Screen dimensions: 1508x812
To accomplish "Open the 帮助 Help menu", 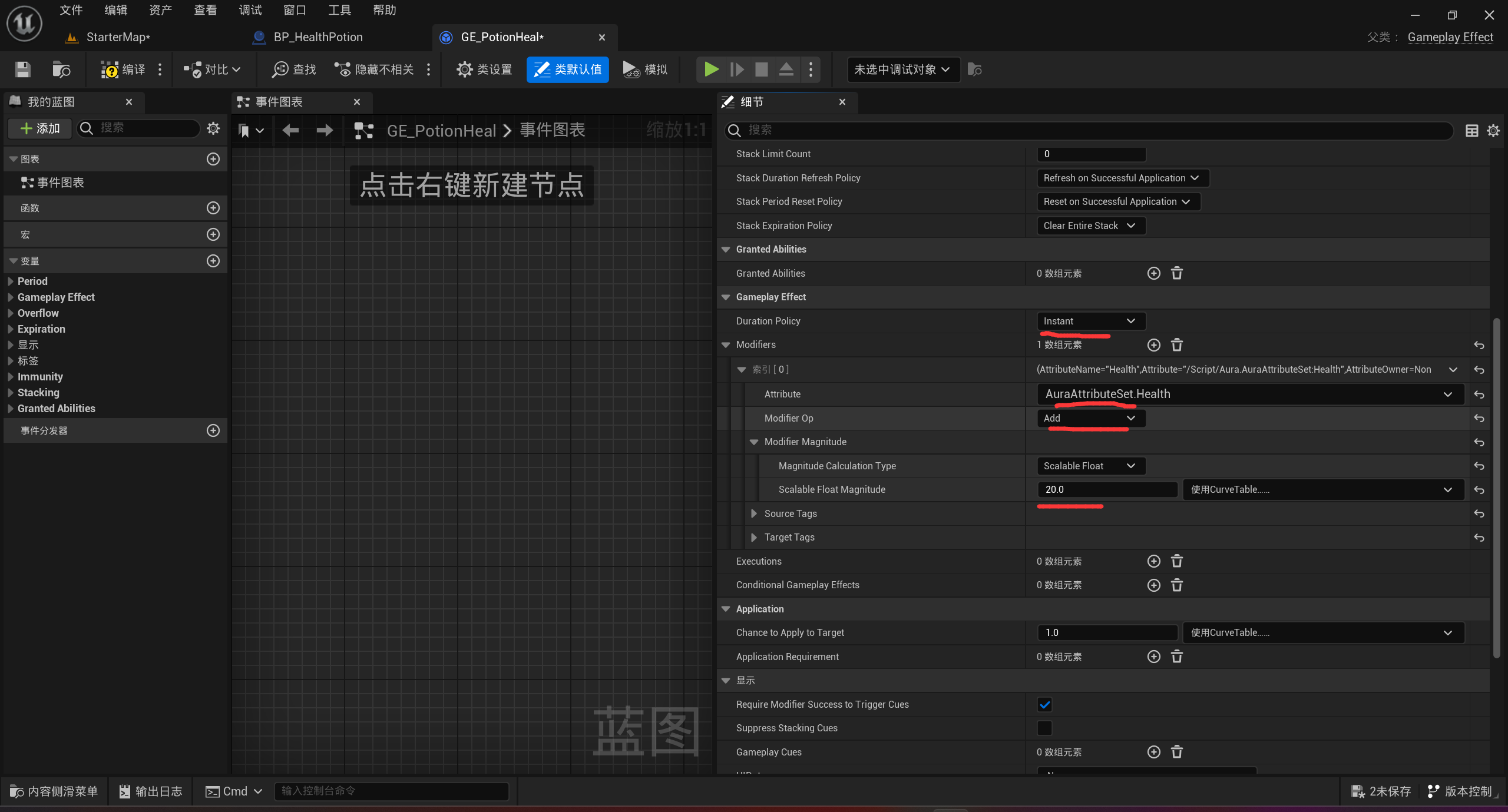I will 385,10.
